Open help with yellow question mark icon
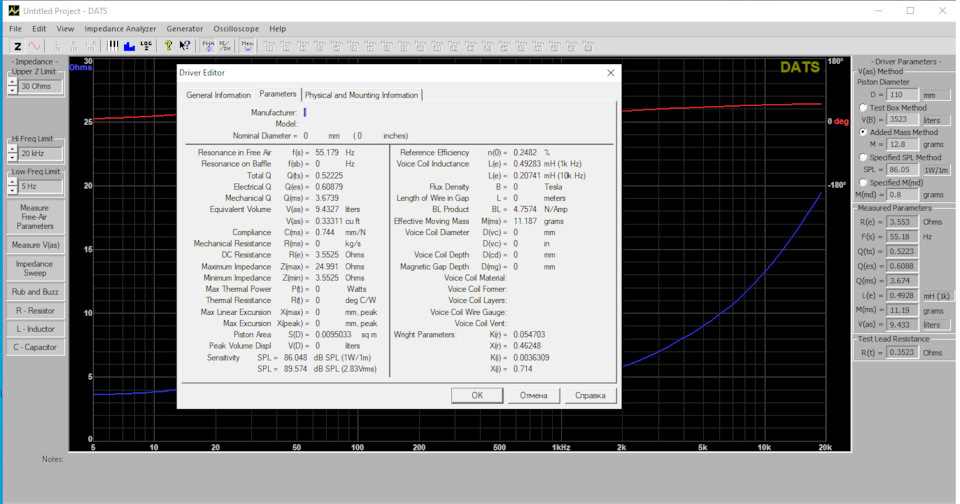Screen dimensions: 960x504 pyautogui.click(x=168, y=46)
